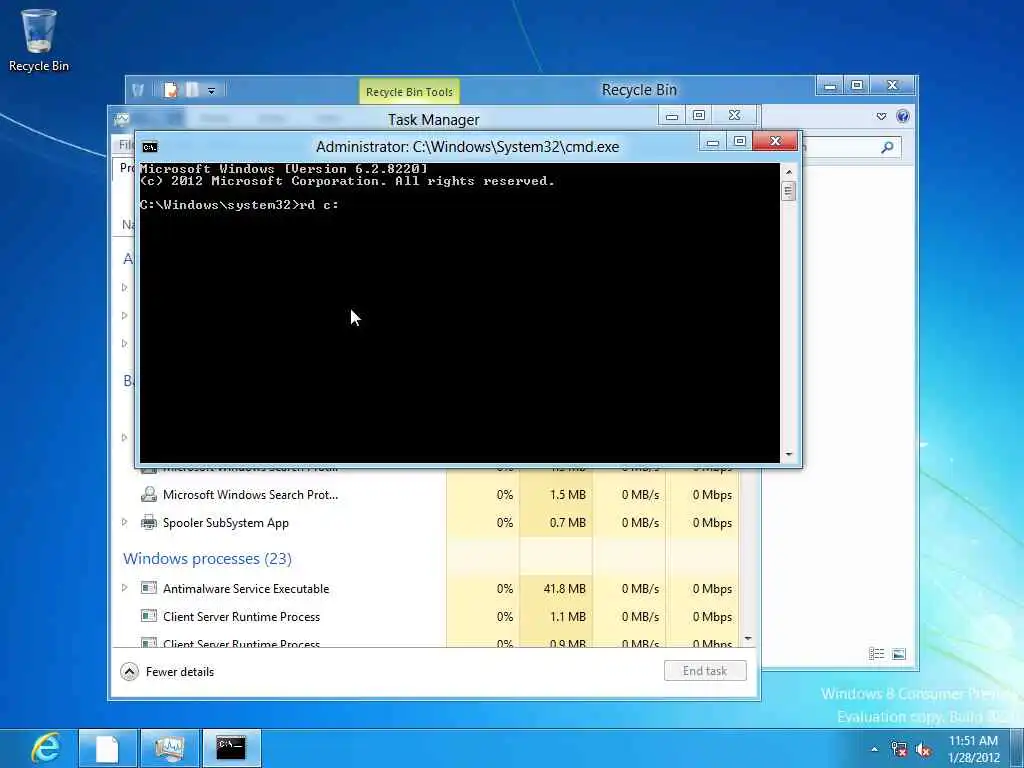Click the muted volume tray icon
Viewport: 1024px width, 768px height.
pyautogui.click(x=923, y=749)
